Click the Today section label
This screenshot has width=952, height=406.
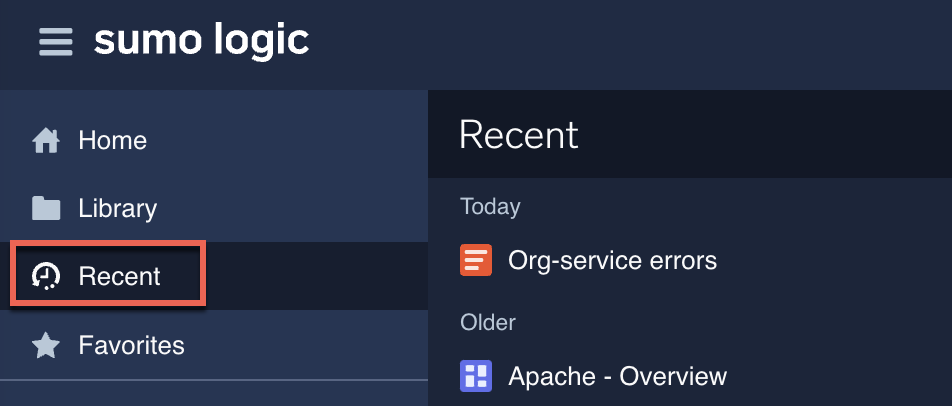tap(490, 207)
